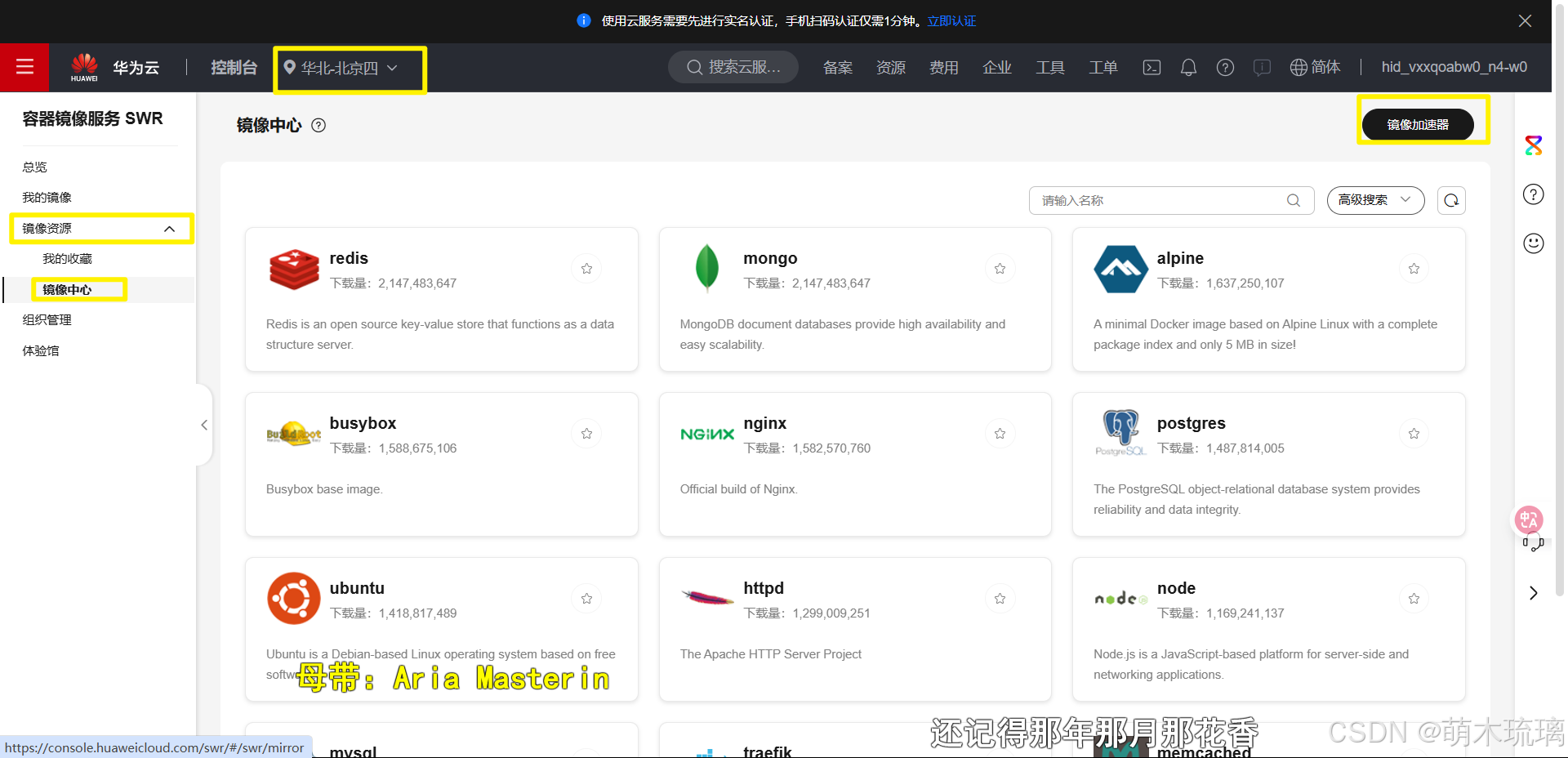The width and height of the screenshot is (1568, 758).
Task: Open the 高级搜索 dropdown
Action: (x=1375, y=200)
